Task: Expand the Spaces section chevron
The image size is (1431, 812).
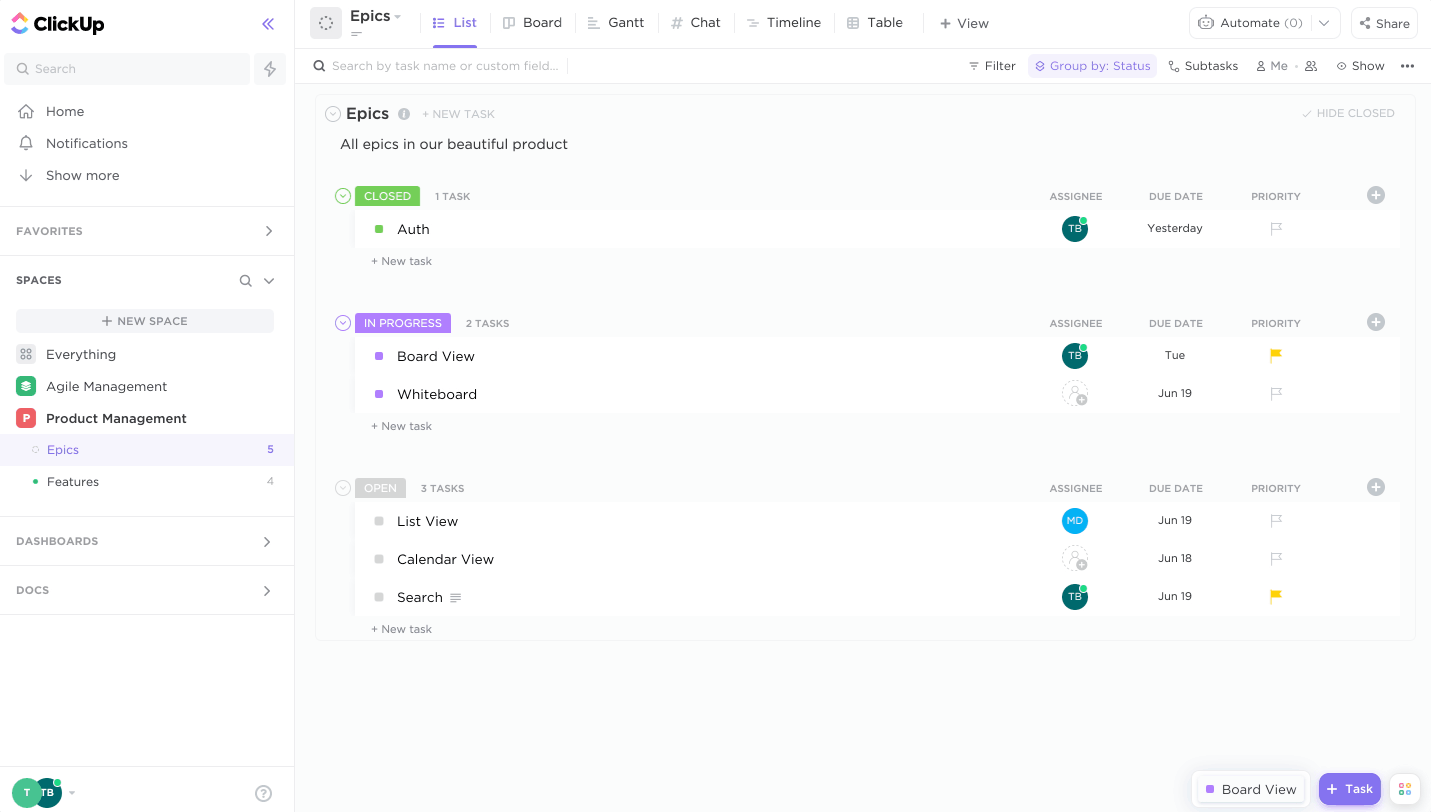Action: [268, 280]
